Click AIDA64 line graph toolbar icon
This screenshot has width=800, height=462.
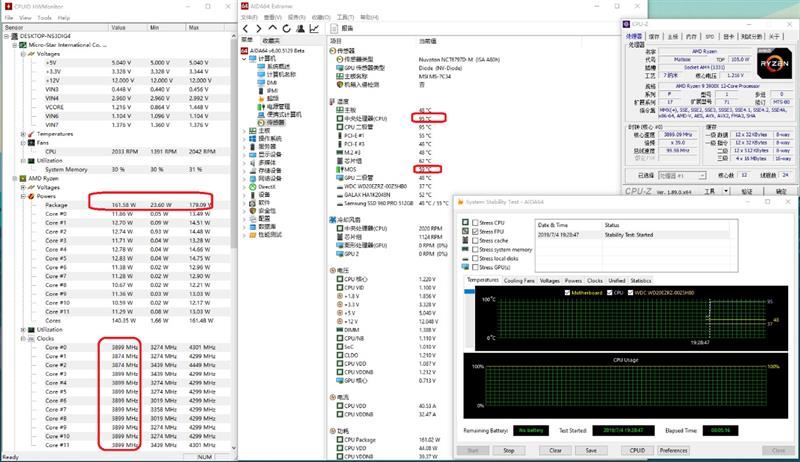click(314, 29)
